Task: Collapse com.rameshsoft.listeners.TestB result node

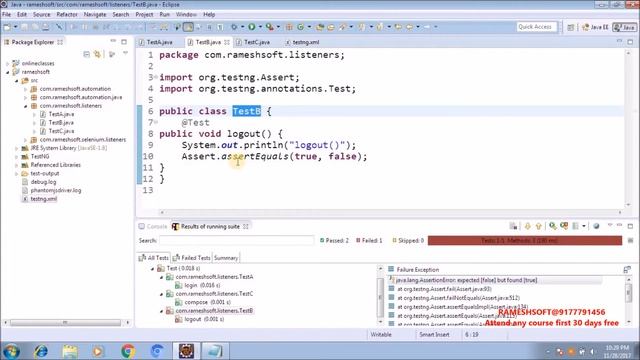Action: point(162,311)
